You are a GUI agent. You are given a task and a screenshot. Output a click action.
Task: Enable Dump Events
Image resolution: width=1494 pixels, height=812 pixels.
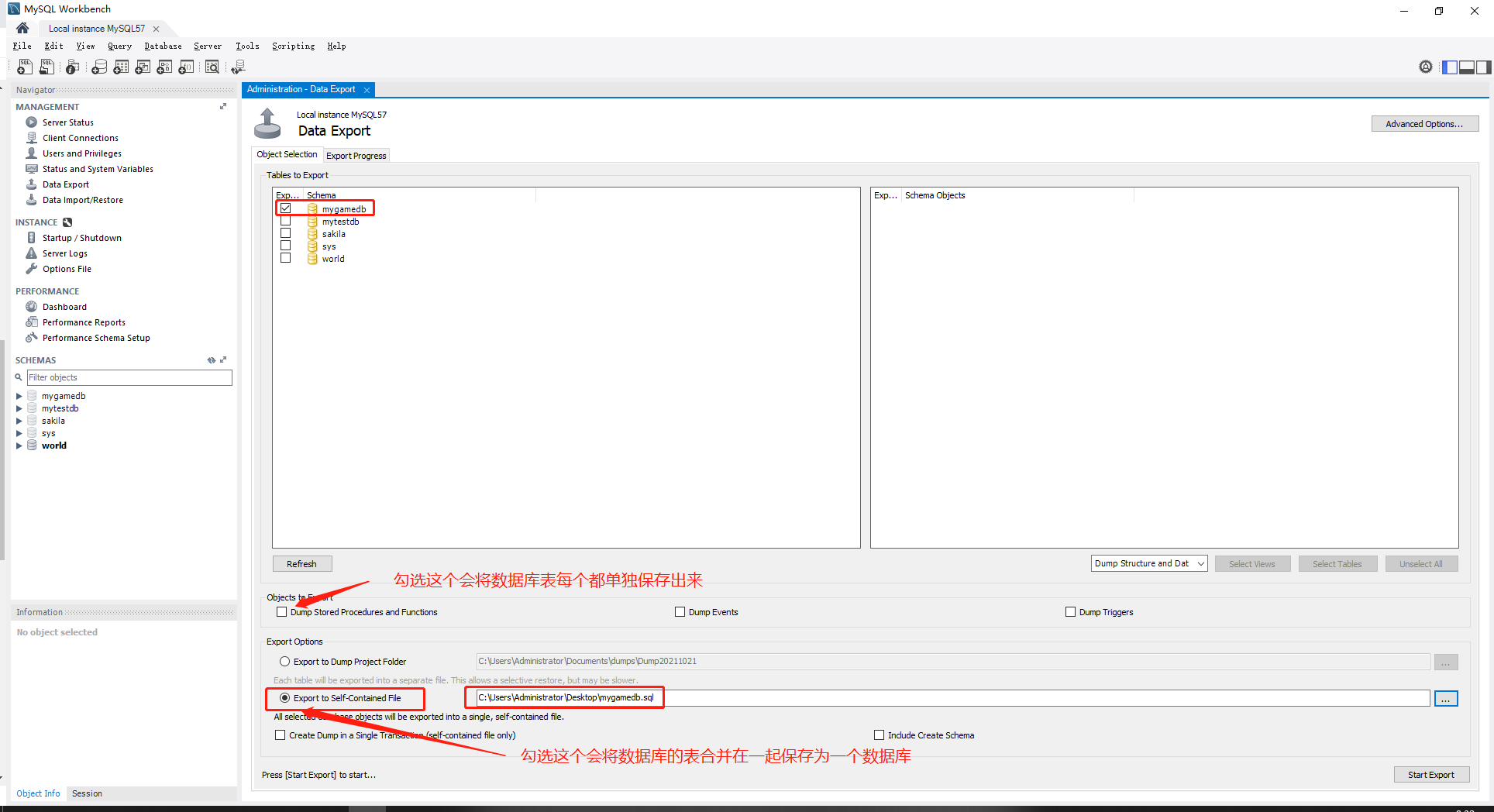pos(680,612)
